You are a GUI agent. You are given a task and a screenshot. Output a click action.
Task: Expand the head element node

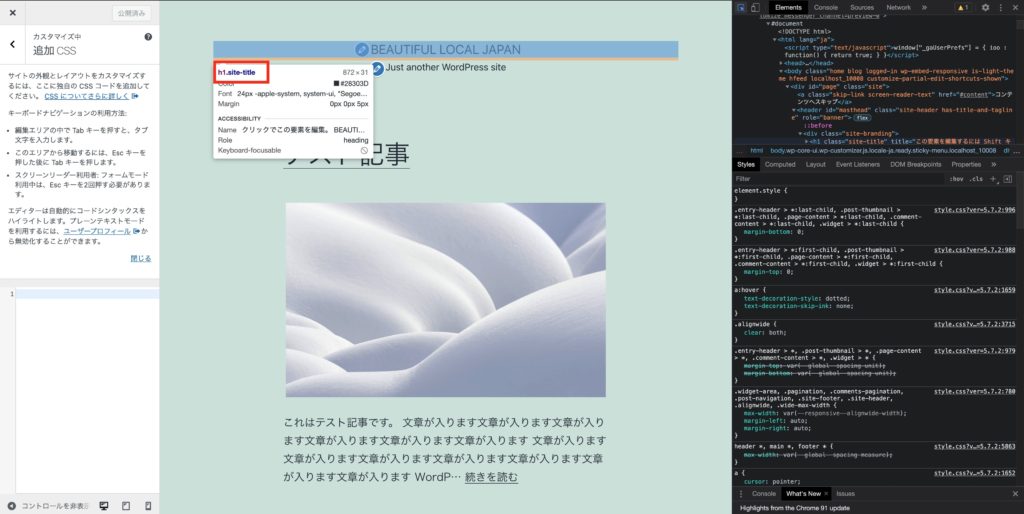click(782, 63)
